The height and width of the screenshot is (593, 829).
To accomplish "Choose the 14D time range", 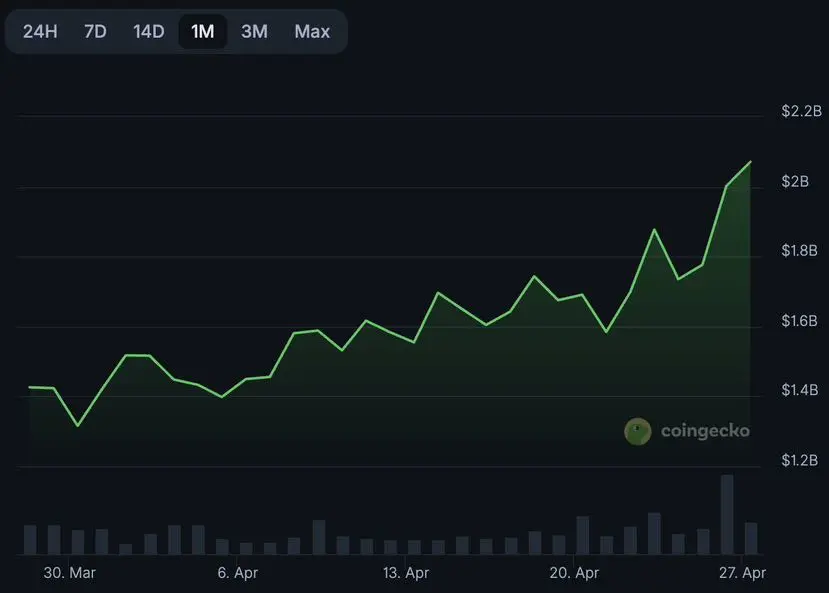I will coord(149,31).
